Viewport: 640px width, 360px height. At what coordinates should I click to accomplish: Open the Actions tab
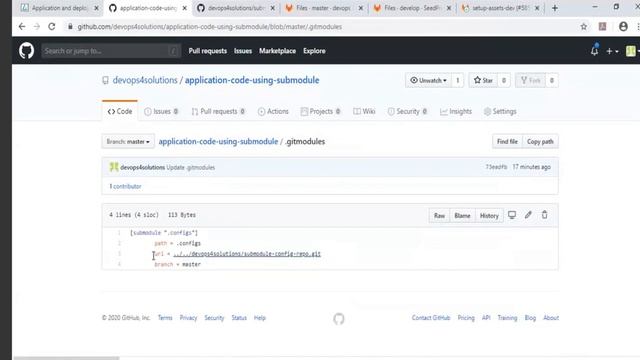[273, 111]
